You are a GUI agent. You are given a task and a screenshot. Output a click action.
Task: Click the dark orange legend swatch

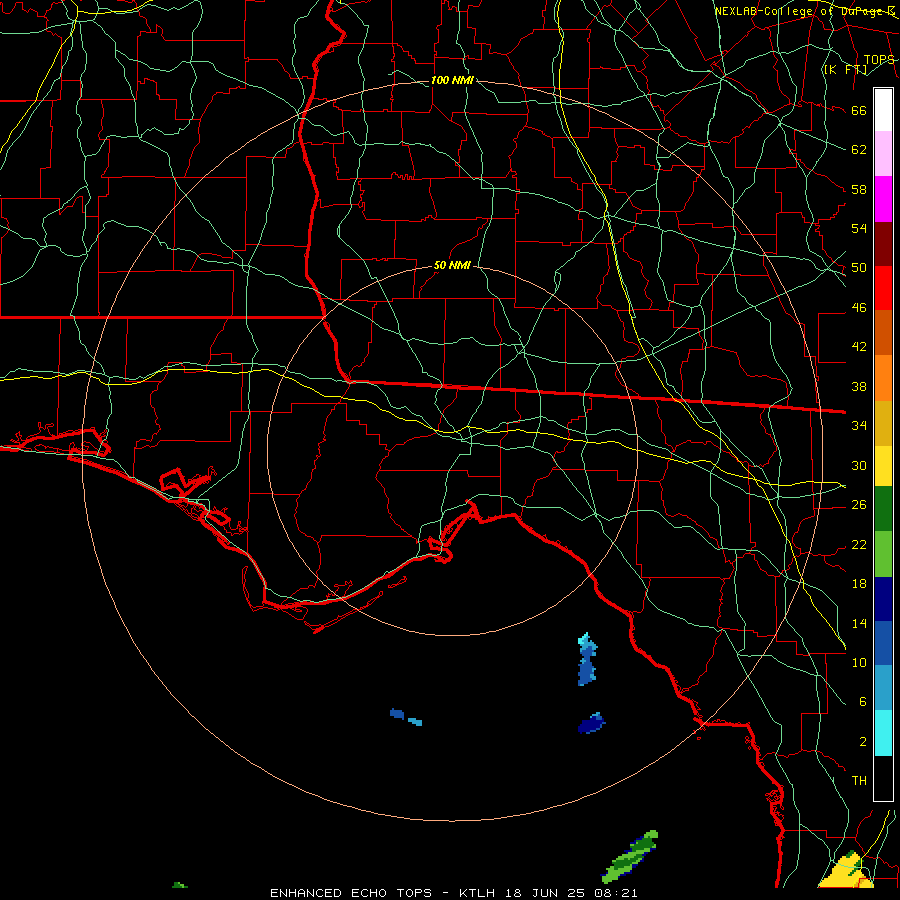[883, 333]
